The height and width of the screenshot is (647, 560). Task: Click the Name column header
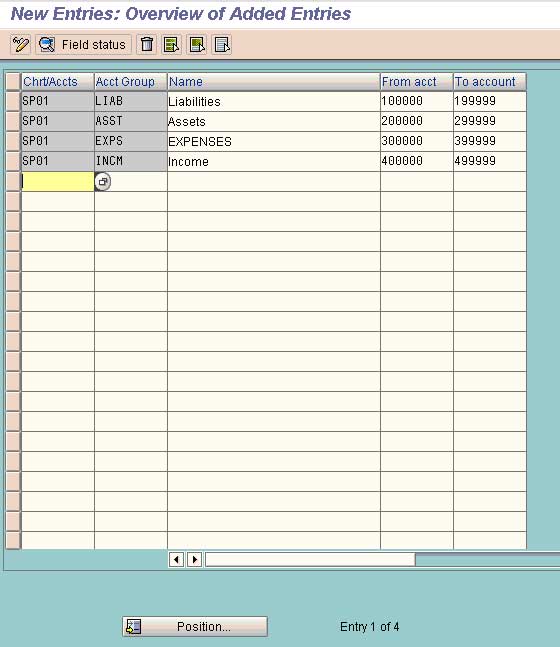(x=274, y=82)
